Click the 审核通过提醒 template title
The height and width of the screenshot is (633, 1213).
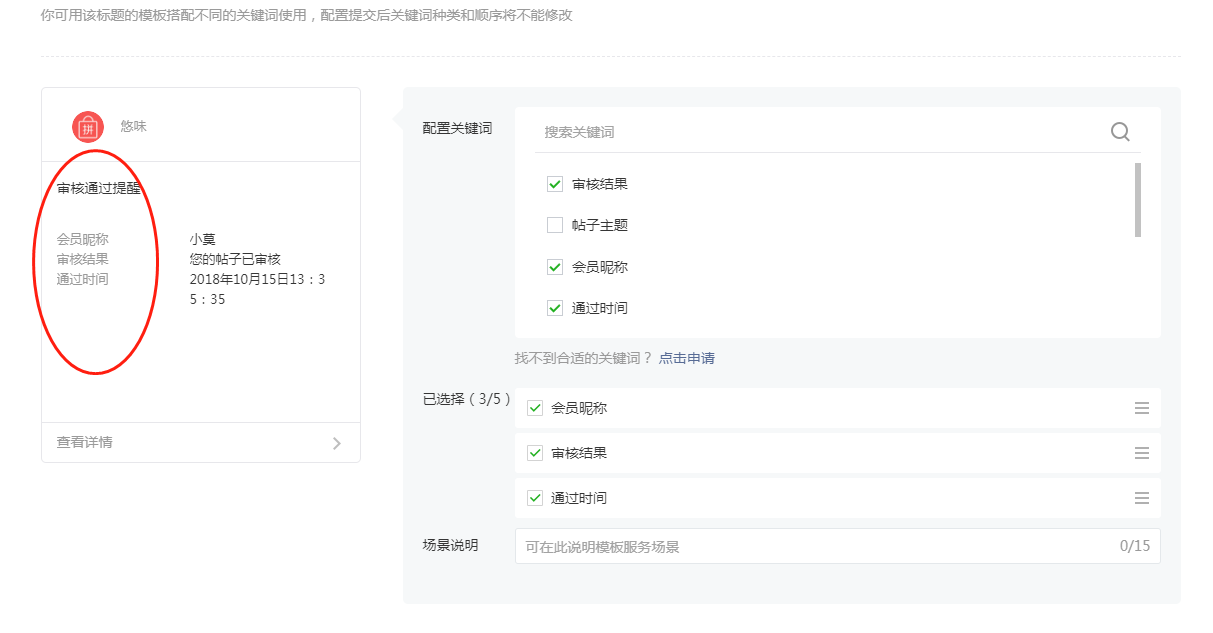point(99,188)
